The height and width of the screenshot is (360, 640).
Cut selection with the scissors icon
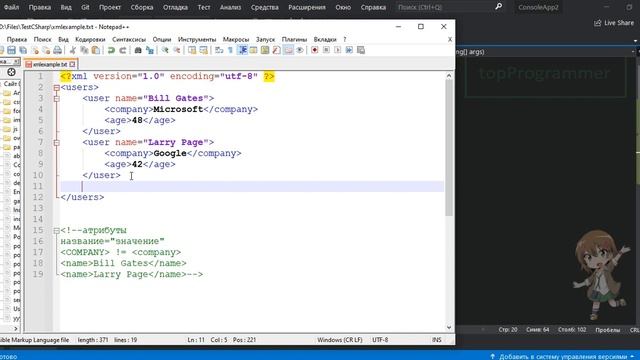pos(73,50)
